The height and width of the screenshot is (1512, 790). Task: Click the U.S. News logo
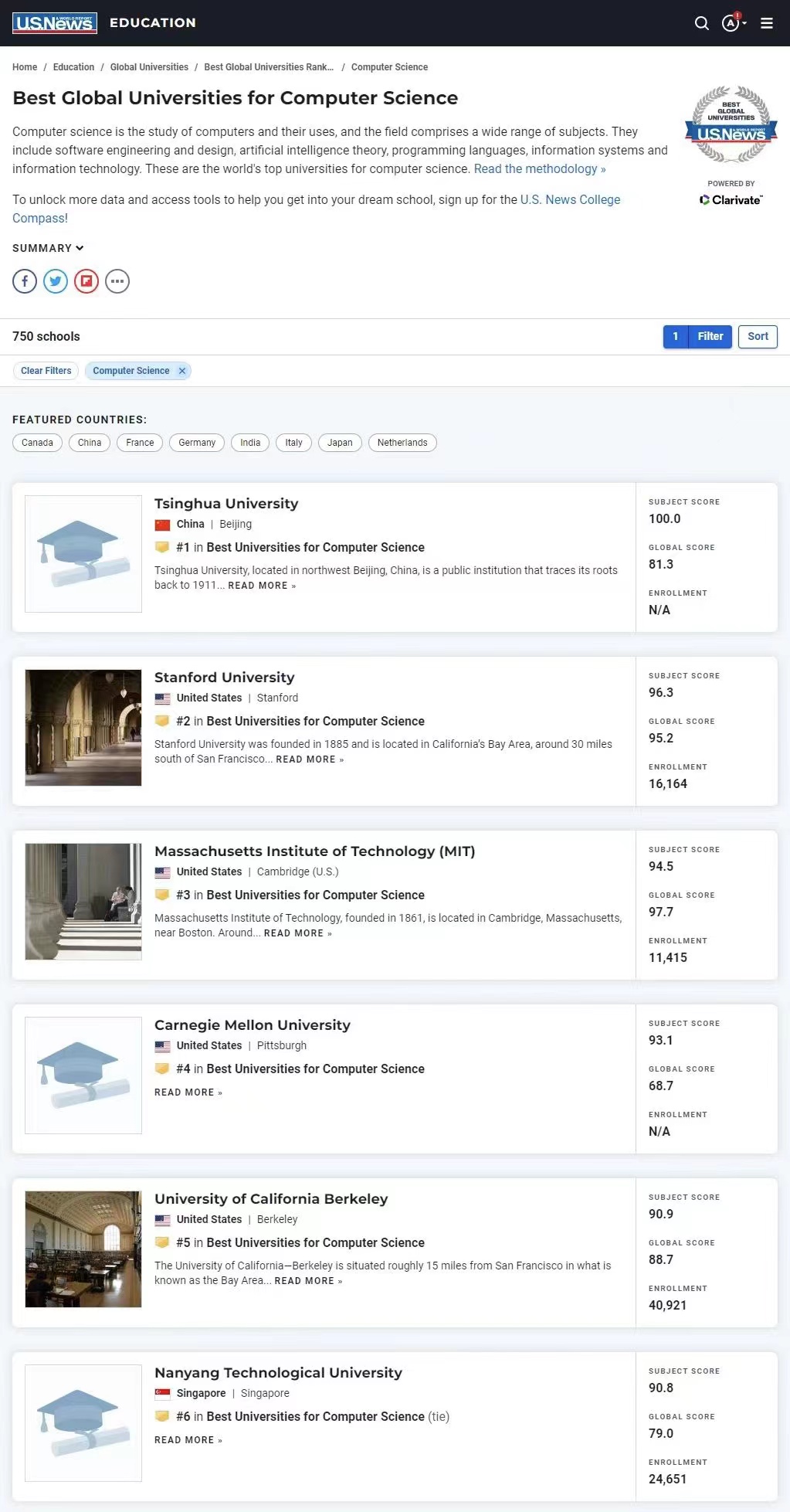coord(54,23)
